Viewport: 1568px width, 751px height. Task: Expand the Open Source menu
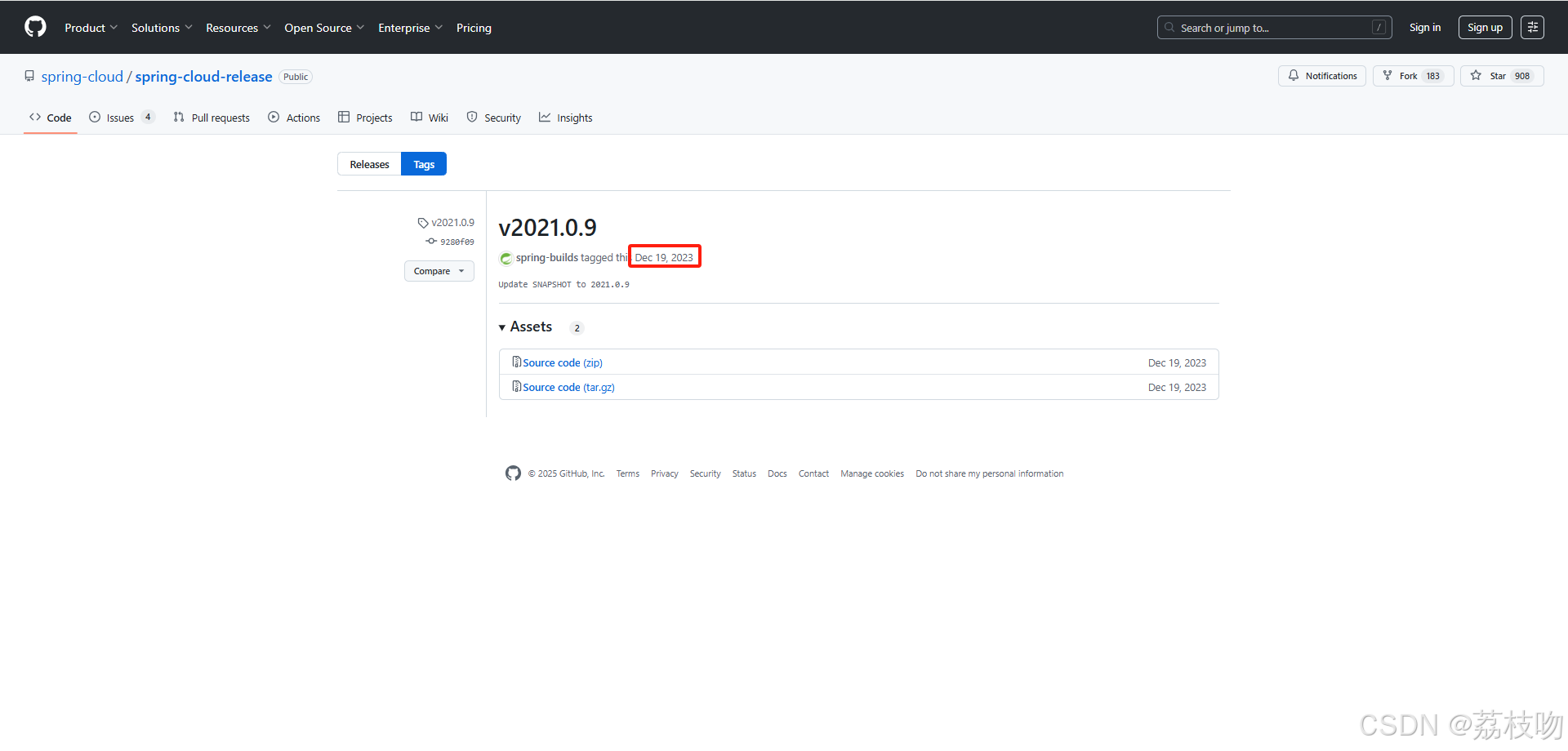[x=324, y=28]
